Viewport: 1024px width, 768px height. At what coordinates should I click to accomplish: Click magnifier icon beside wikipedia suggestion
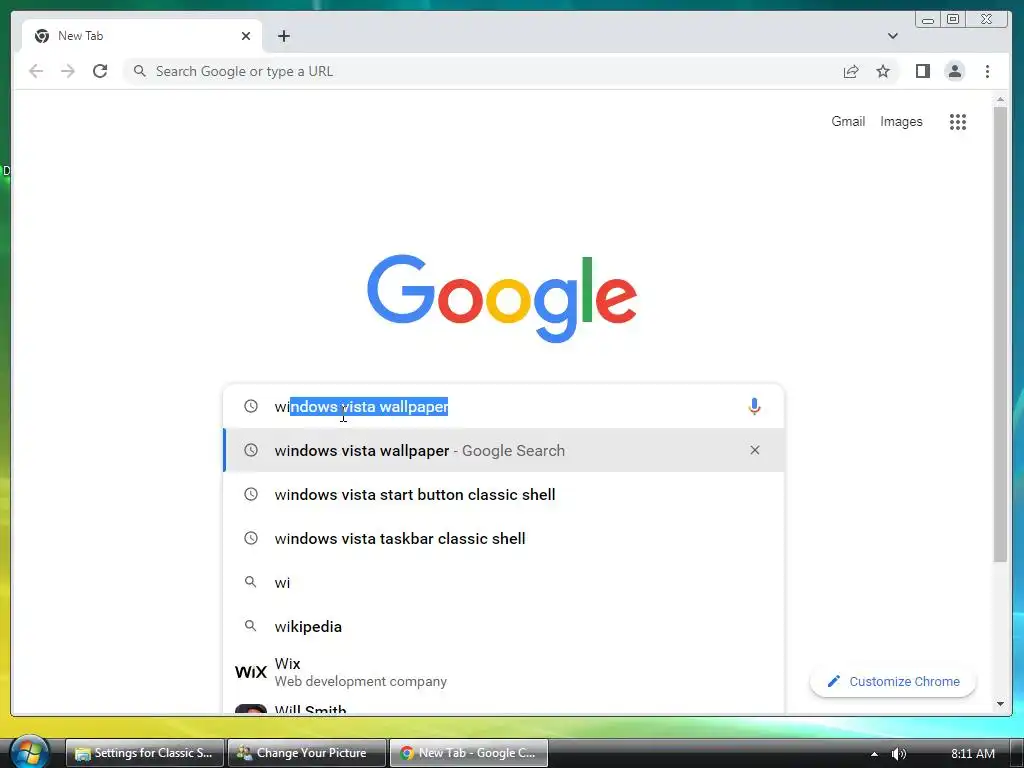[x=250, y=626]
